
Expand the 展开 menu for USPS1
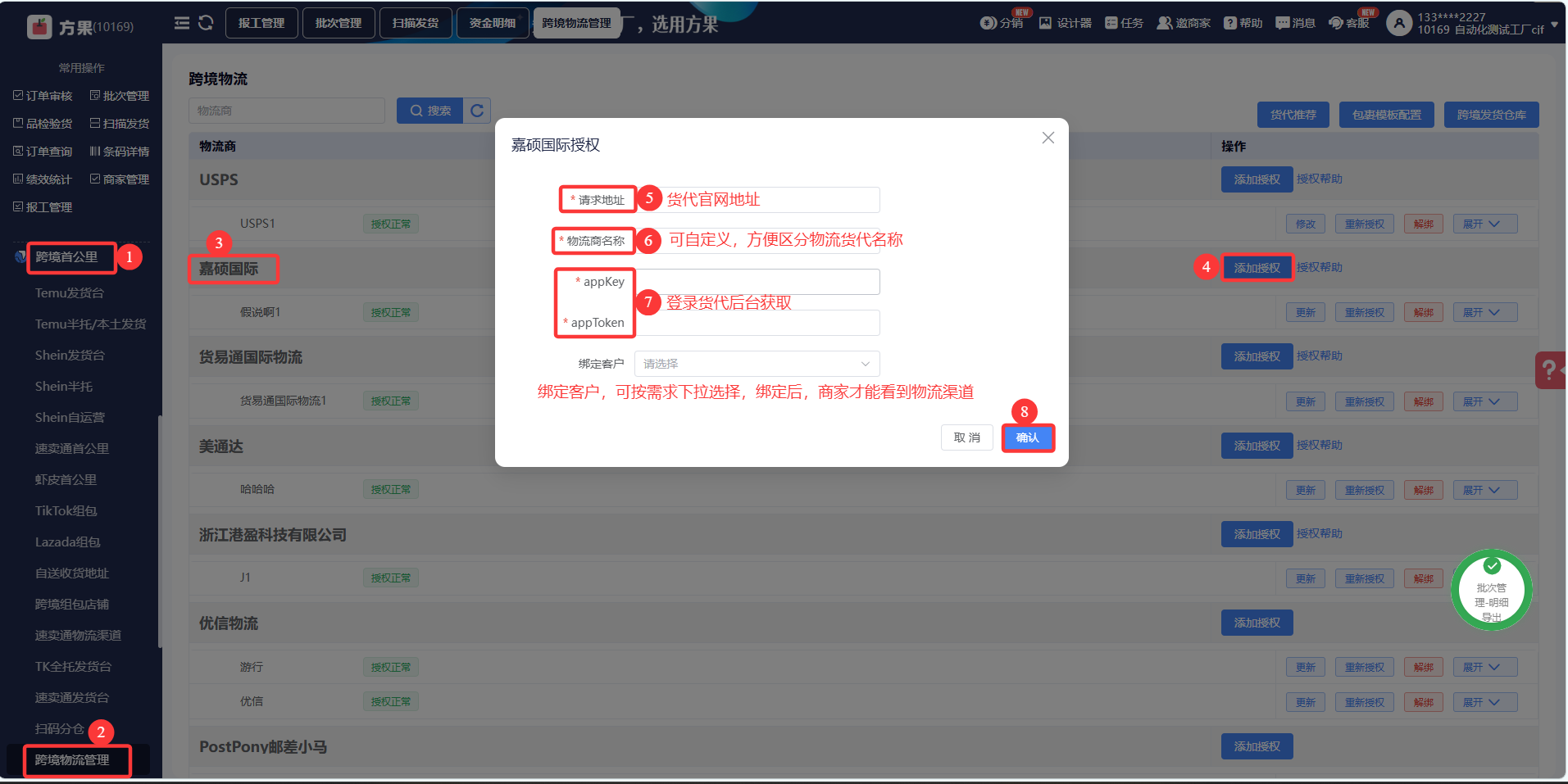click(1484, 224)
